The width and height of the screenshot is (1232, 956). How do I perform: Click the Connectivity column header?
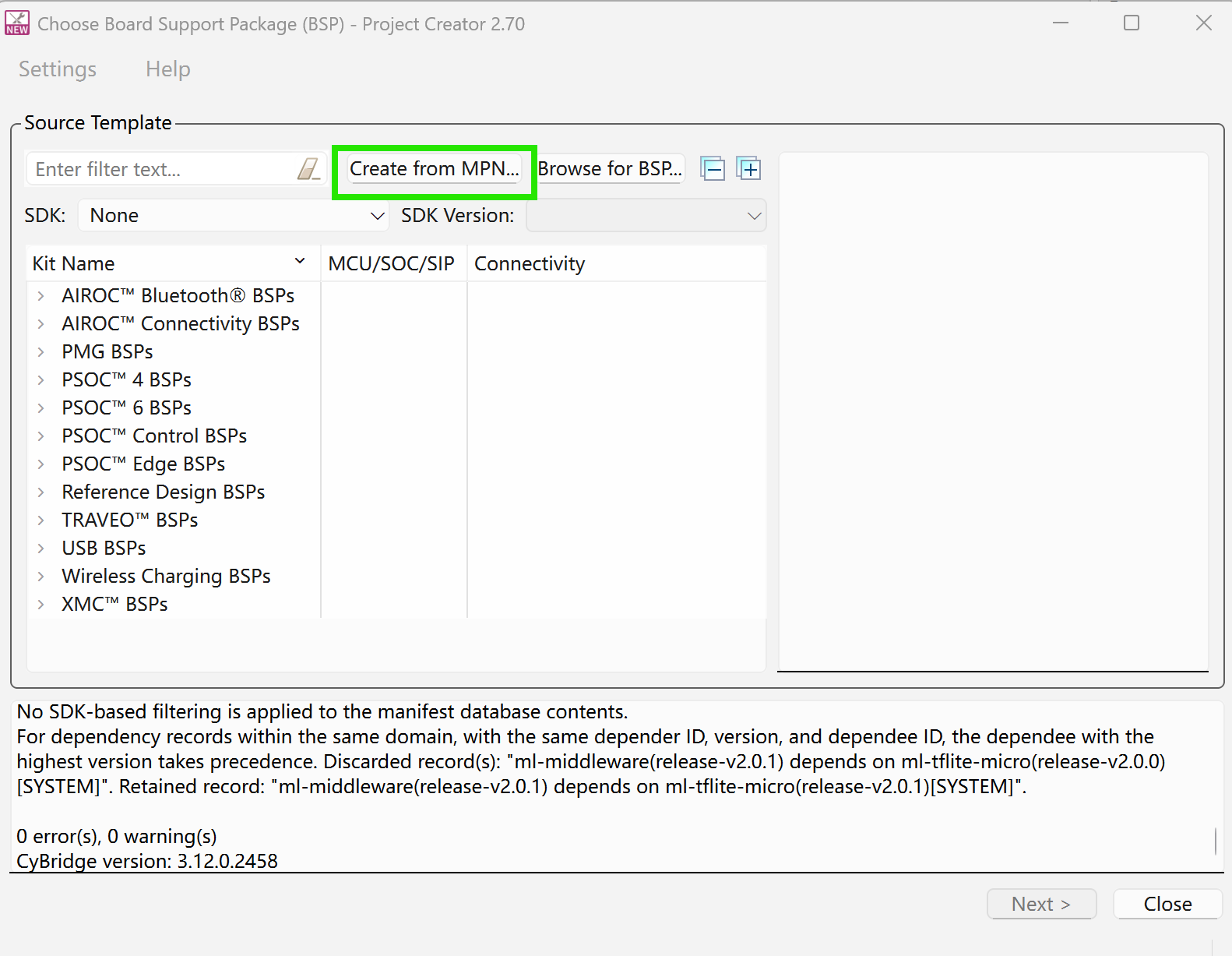tap(617, 264)
